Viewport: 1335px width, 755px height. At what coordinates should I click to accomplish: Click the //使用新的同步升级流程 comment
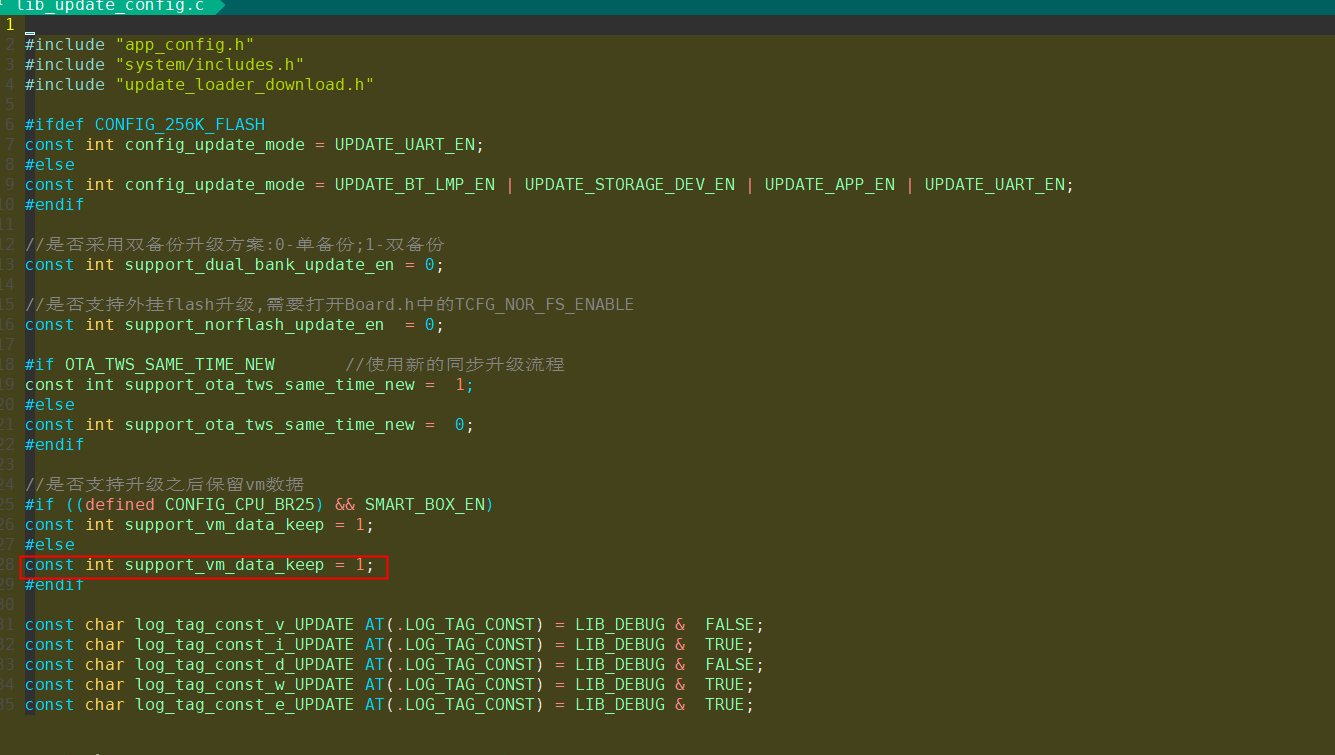click(x=454, y=365)
